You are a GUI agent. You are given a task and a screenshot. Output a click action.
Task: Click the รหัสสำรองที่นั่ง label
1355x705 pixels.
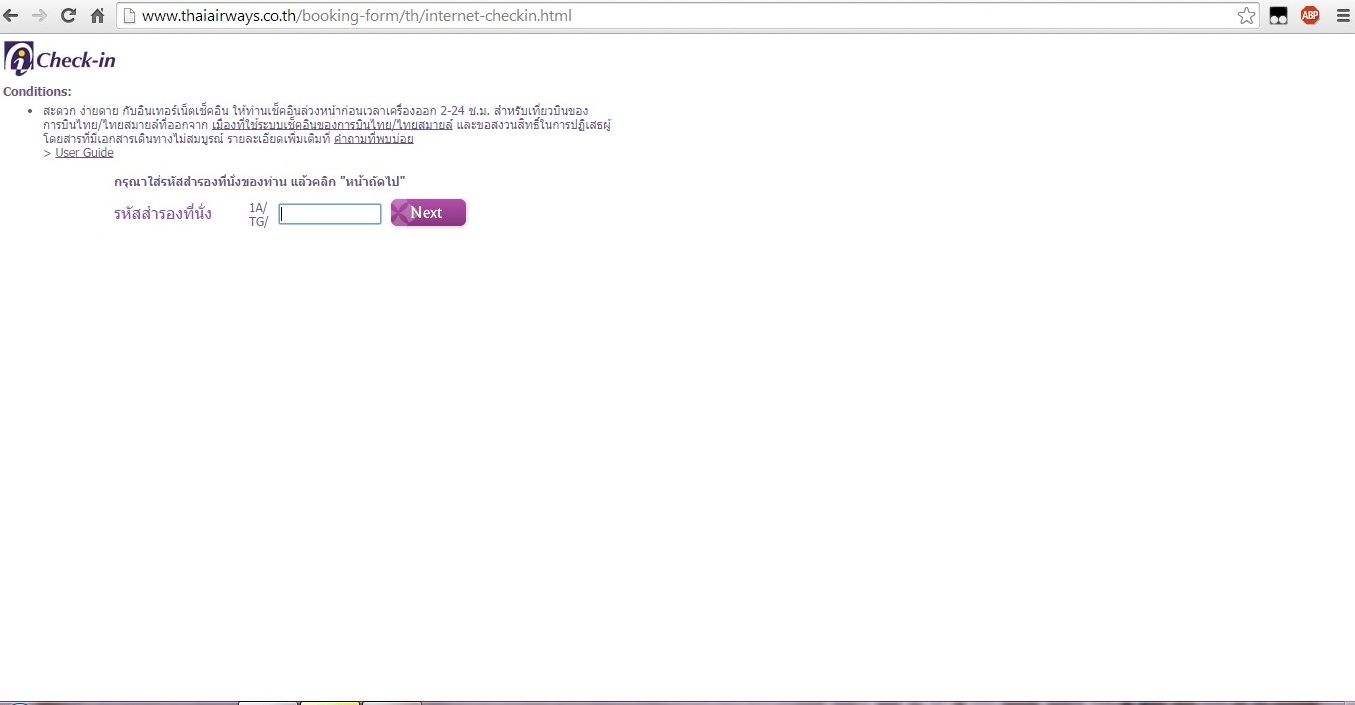[163, 214]
